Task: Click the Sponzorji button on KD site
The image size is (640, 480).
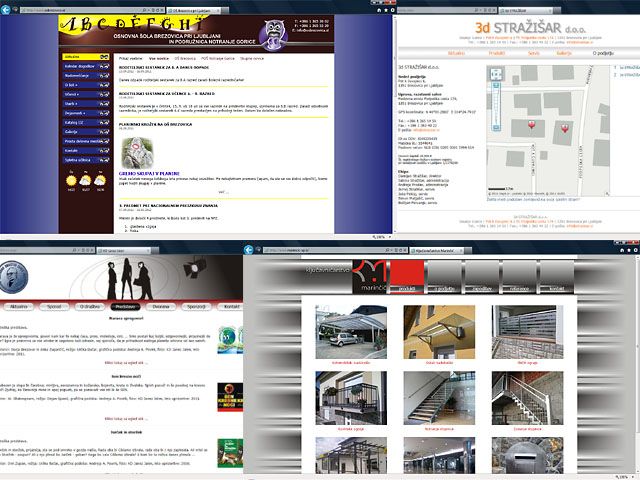Action: 196,307
